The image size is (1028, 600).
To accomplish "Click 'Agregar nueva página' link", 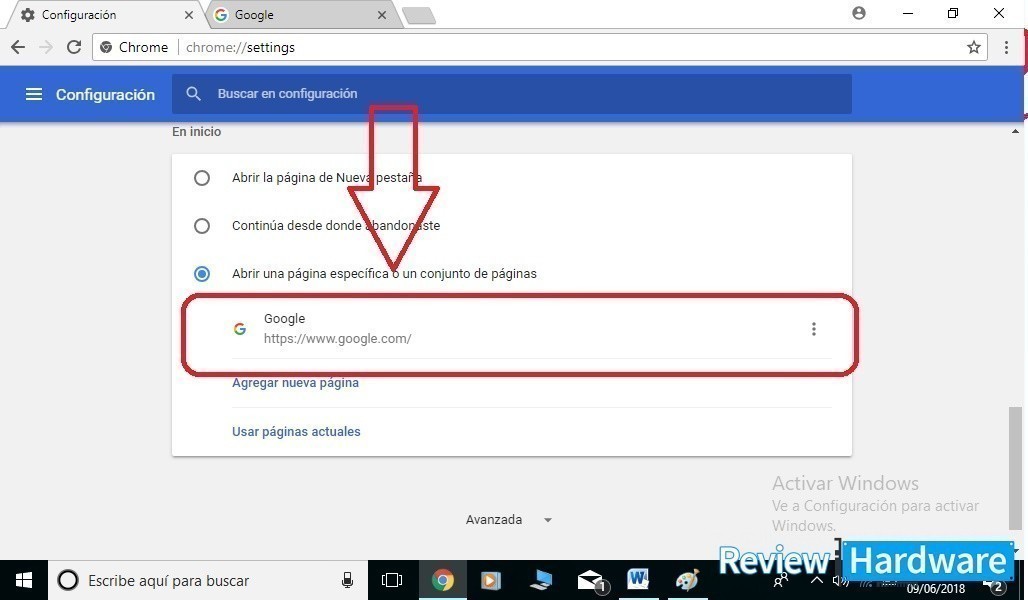I will [x=295, y=383].
